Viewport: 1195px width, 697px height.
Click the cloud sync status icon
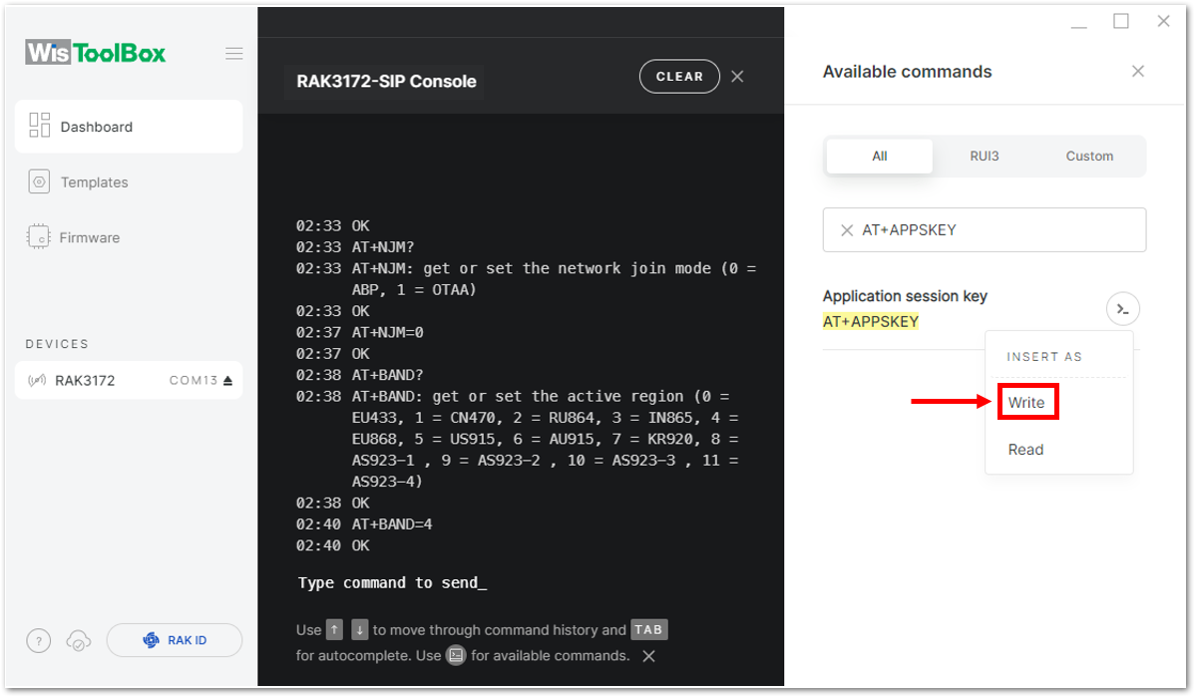click(78, 641)
